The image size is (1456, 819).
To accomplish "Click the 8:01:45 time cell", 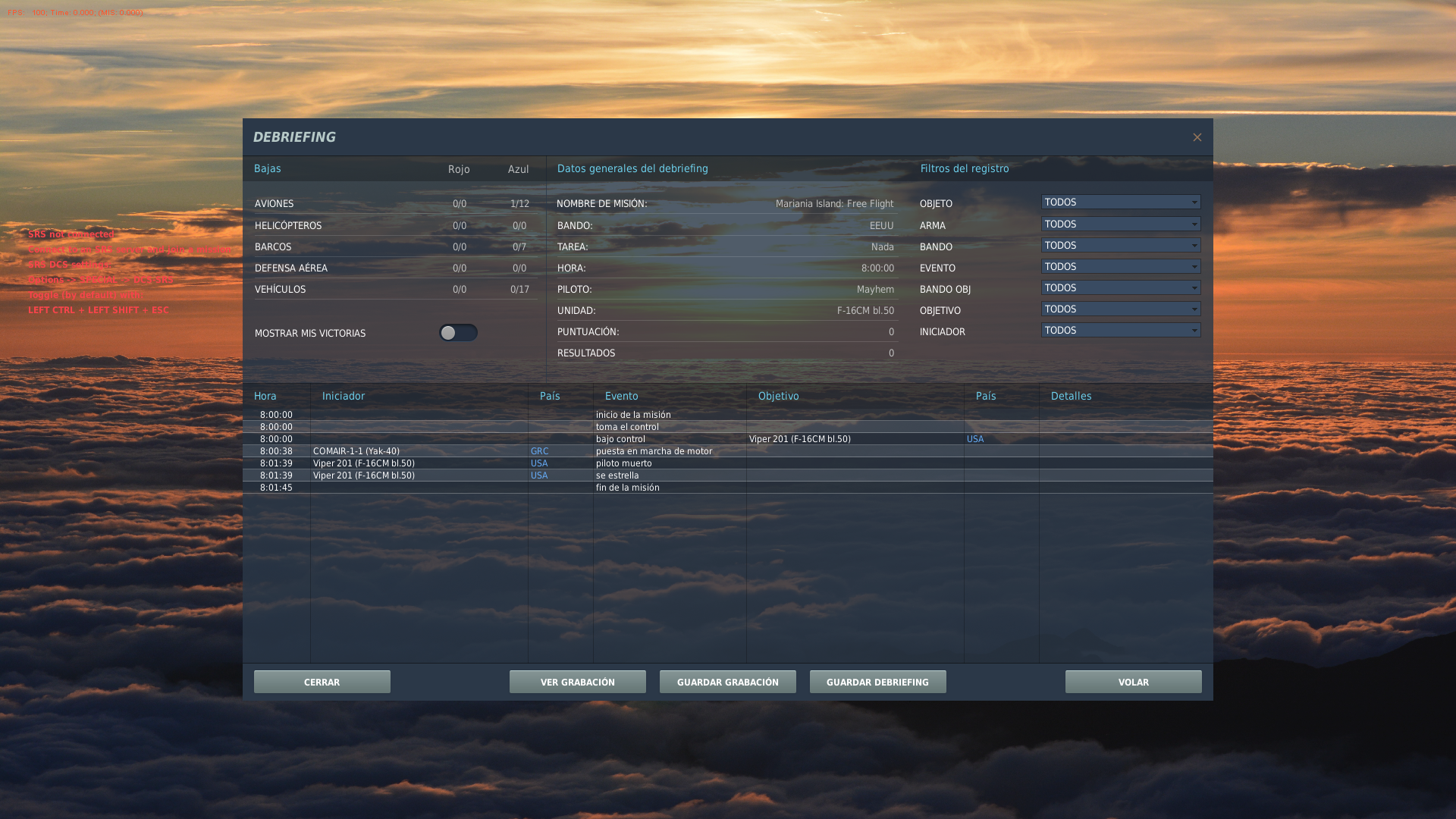I will click(276, 488).
